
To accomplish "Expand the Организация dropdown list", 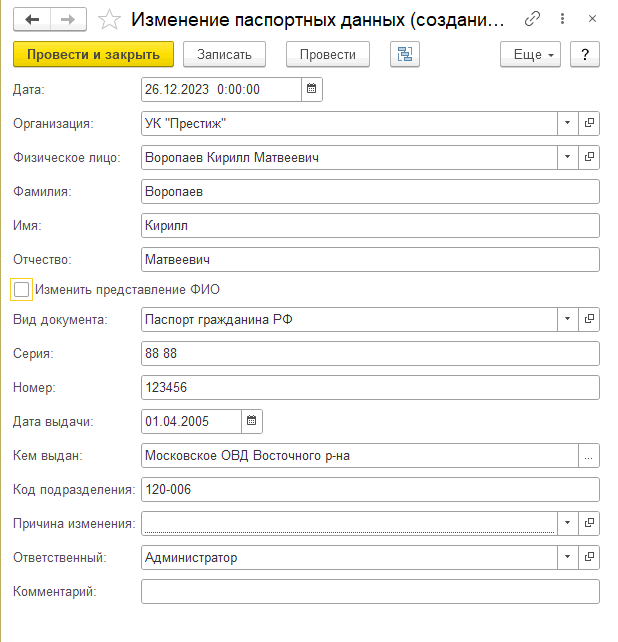I will (567, 123).
